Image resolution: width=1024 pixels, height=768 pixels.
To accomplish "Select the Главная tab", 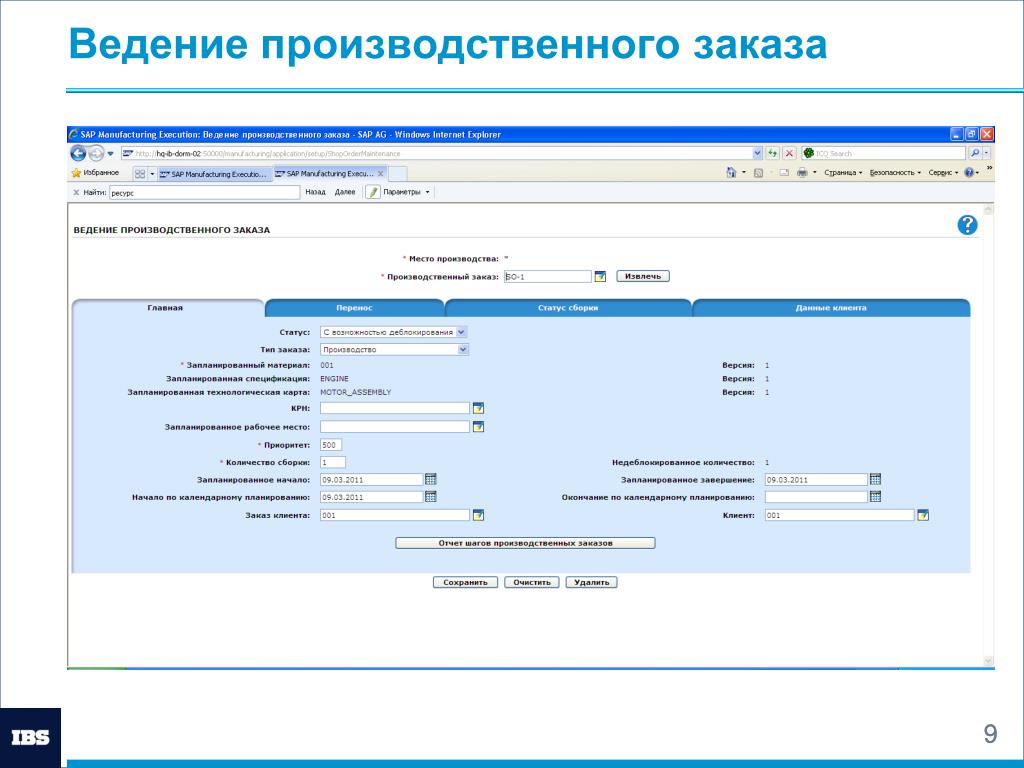I will [166, 308].
